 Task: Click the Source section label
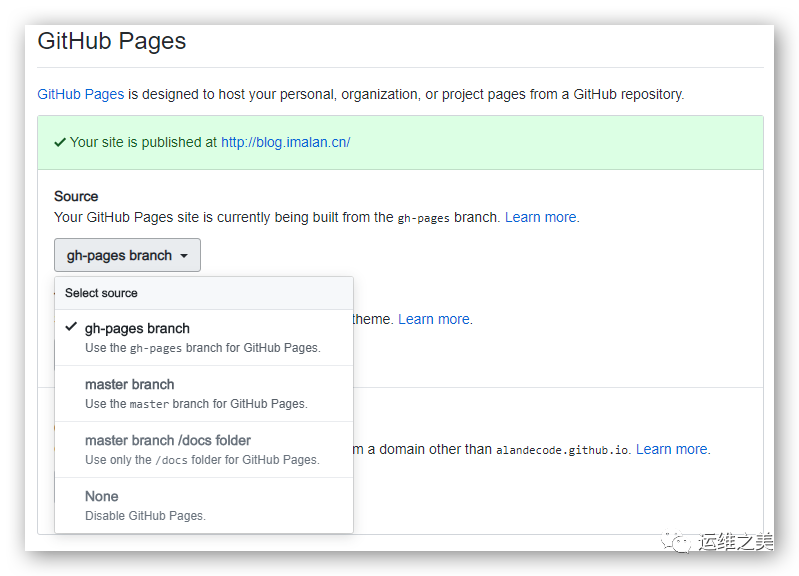pos(76,196)
